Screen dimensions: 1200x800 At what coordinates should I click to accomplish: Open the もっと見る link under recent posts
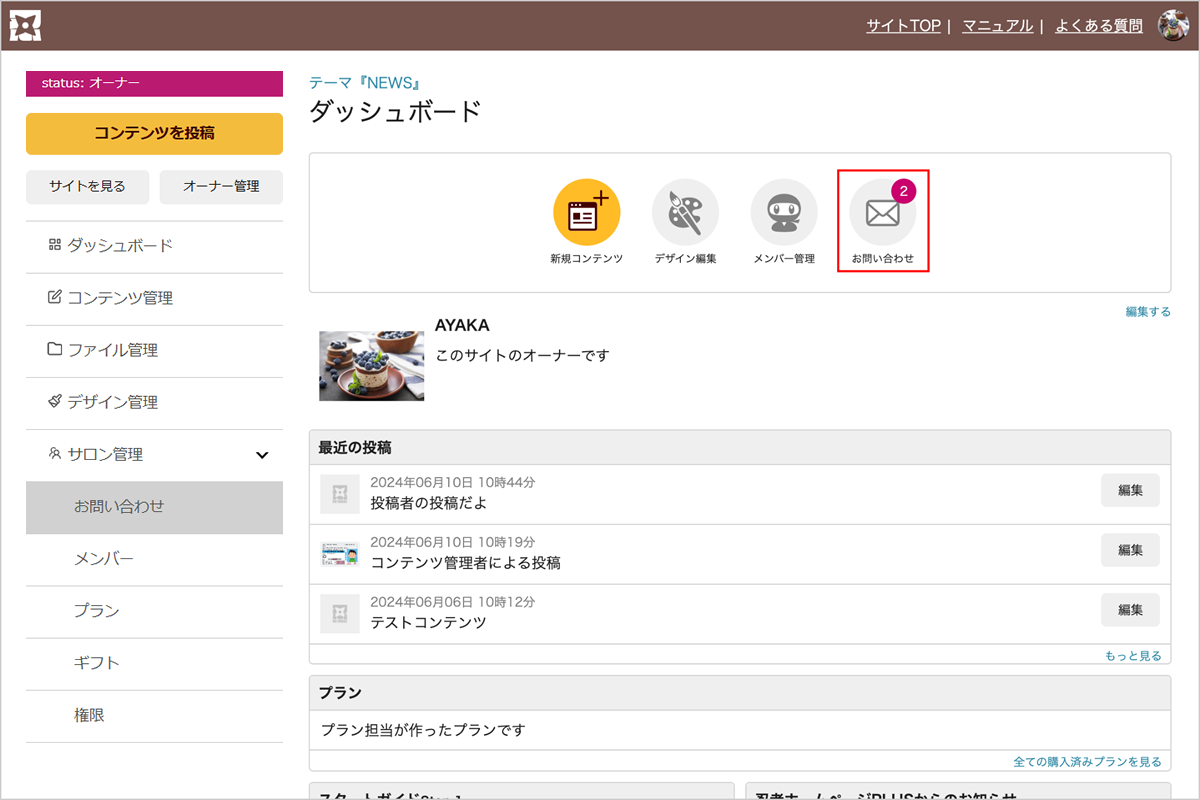click(1133, 656)
